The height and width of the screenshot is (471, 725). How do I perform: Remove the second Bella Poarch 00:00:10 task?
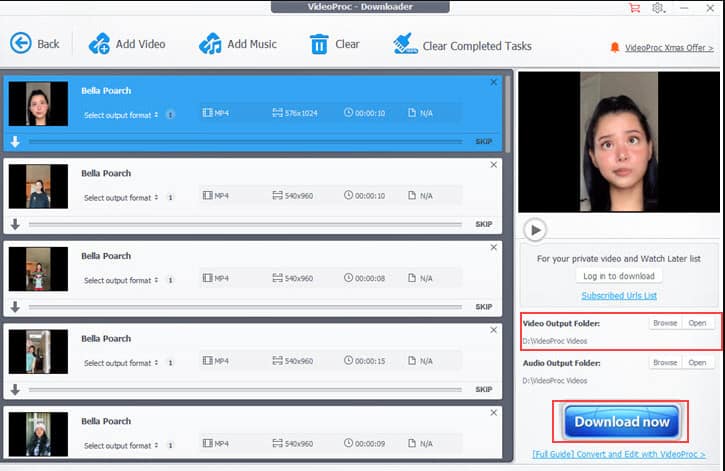tap(493, 165)
